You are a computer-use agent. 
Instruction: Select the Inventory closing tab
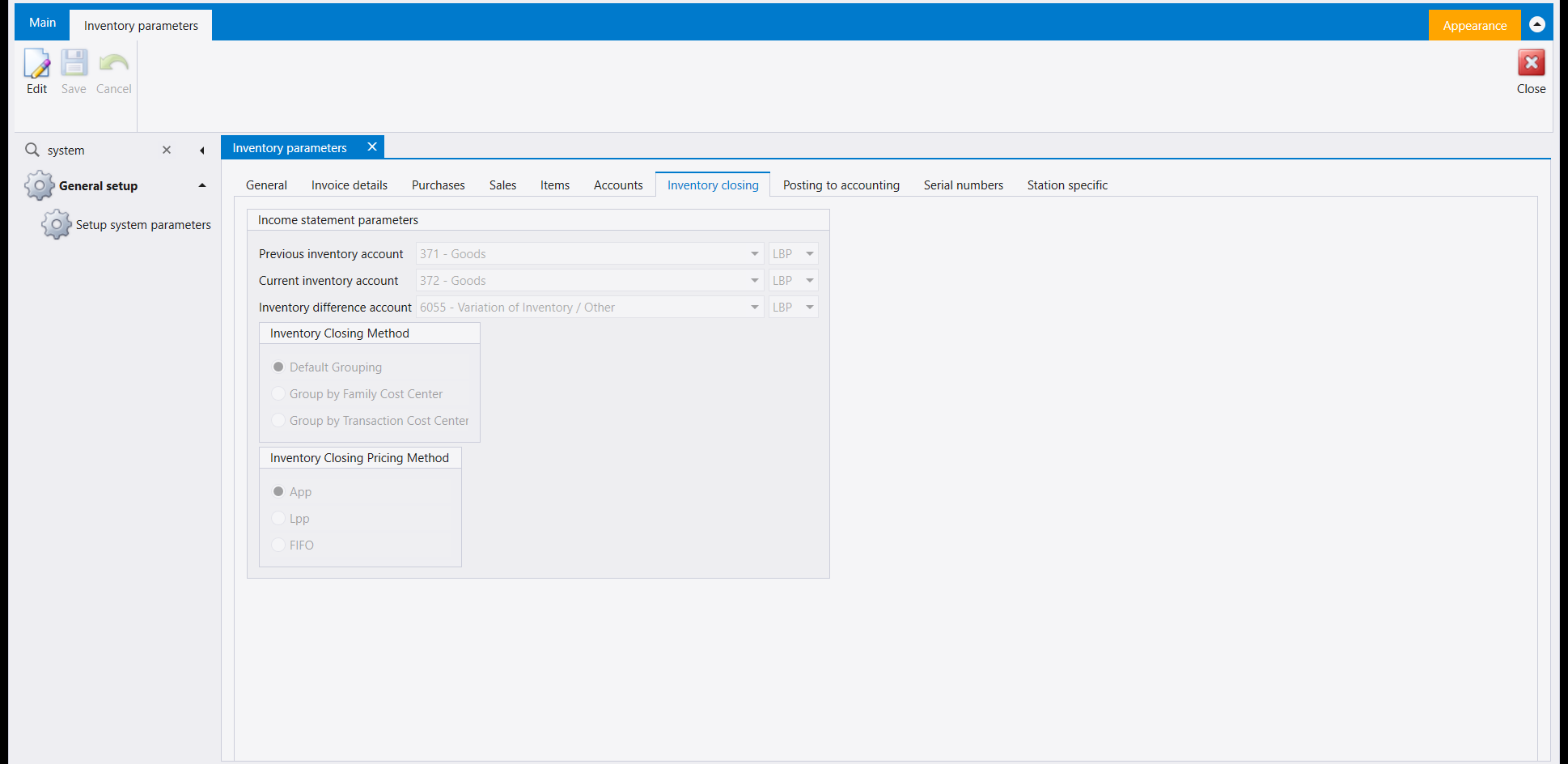[713, 185]
